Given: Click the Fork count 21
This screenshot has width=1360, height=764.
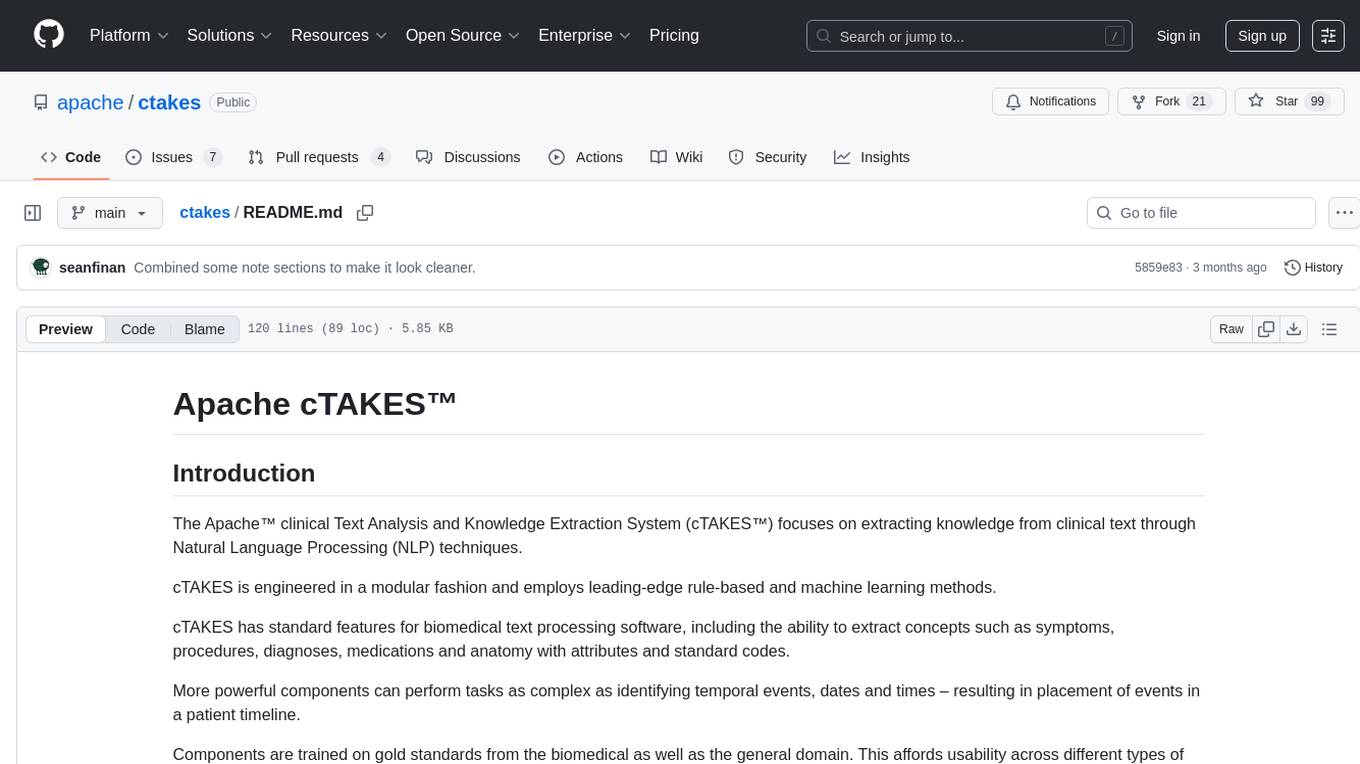Looking at the screenshot, I should tap(1200, 101).
